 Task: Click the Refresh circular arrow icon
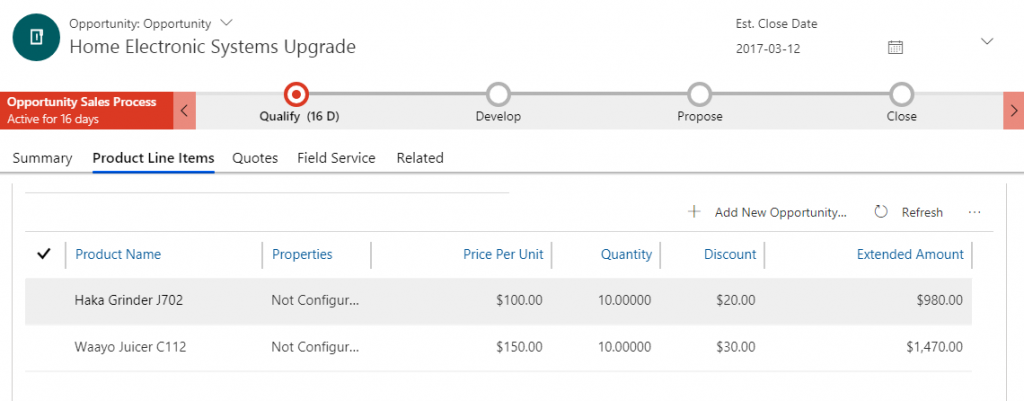click(x=881, y=212)
